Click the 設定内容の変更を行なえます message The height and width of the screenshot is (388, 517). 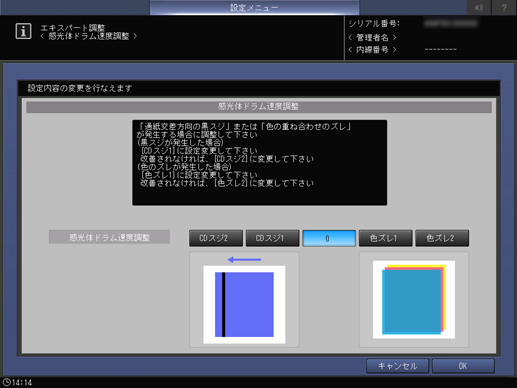click(80, 88)
